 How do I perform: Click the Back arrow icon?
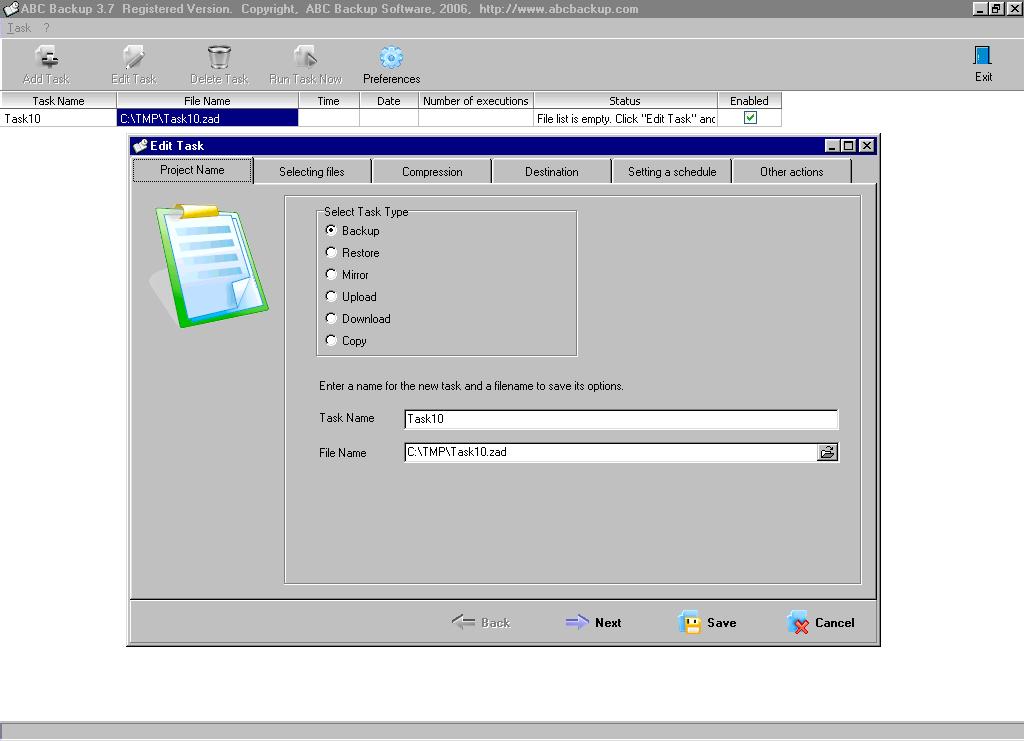(463, 622)
